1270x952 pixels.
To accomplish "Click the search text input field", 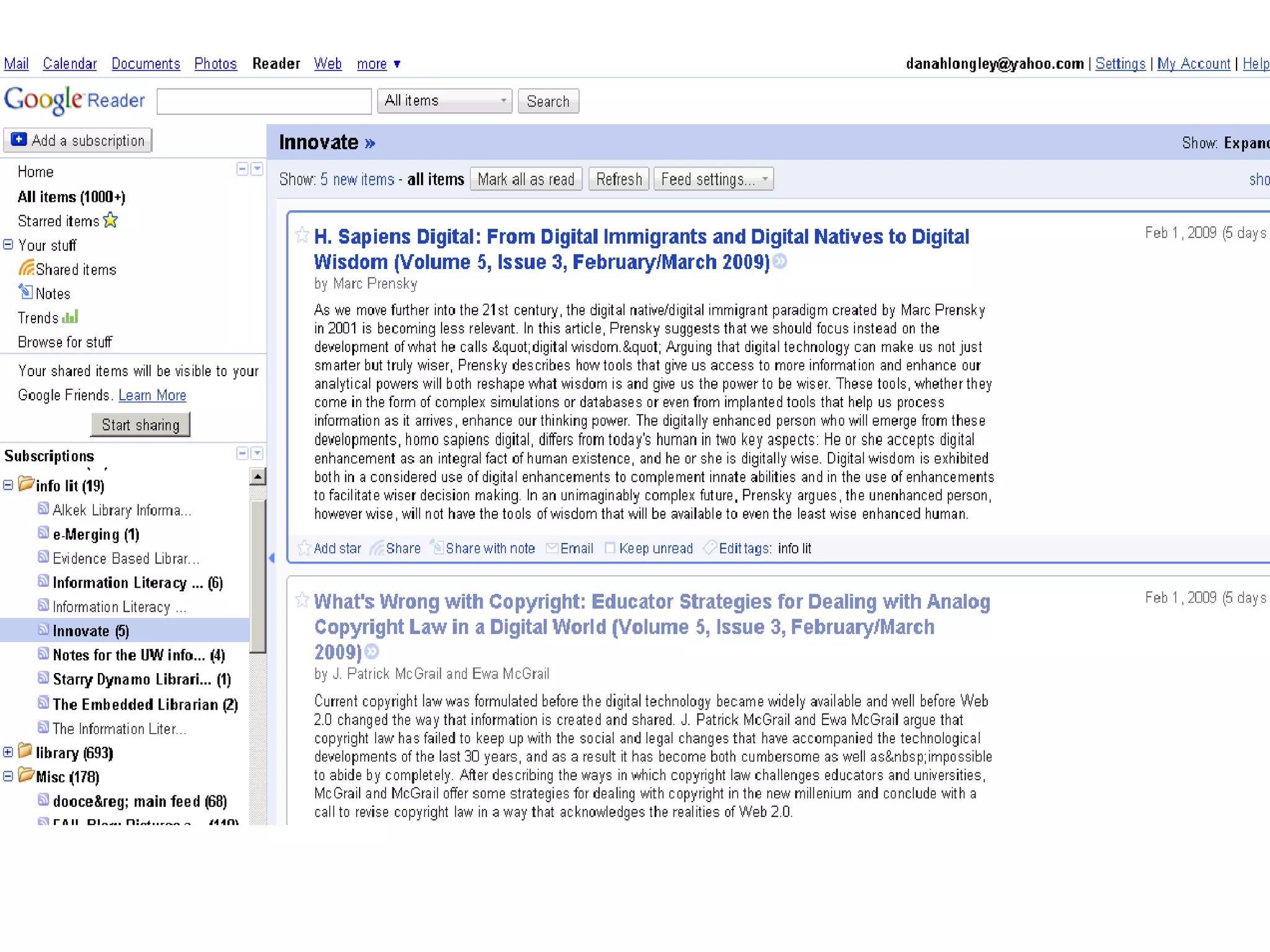I will pyautogui.click(x=264, y=101).
